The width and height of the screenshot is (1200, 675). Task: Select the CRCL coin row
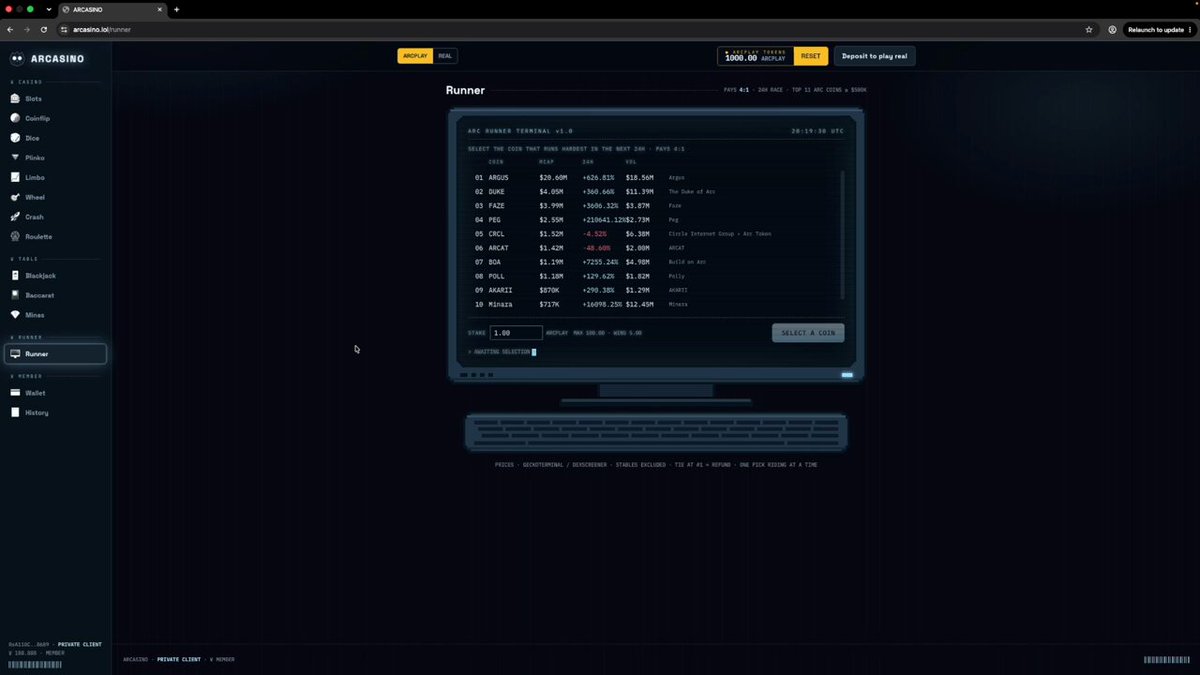point(655,233)
